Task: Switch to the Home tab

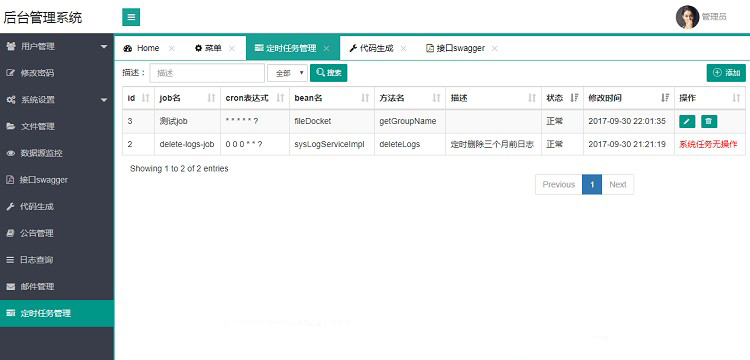Action: (142, 48)
